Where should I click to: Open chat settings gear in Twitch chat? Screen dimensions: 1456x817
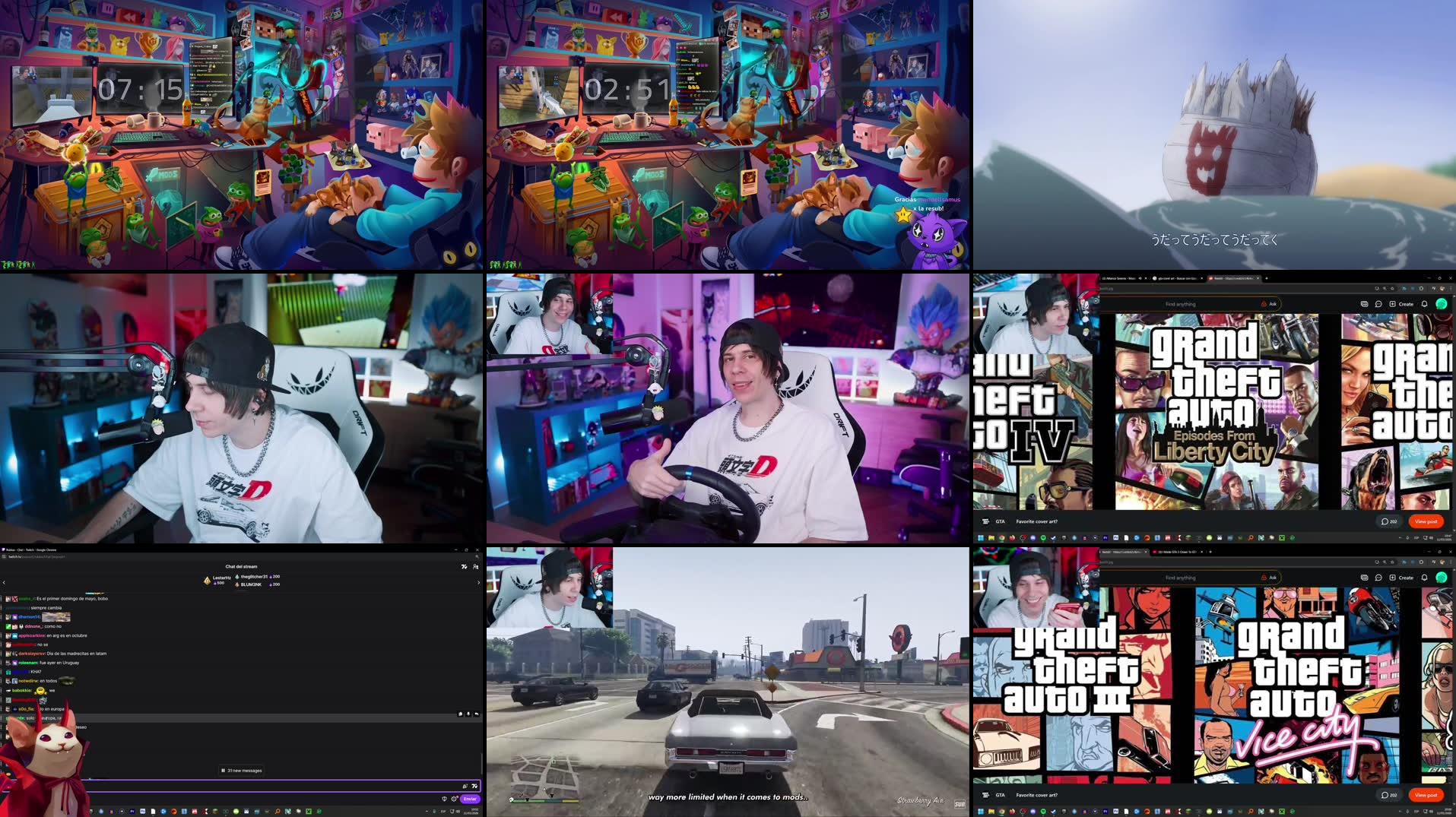pyautogui.click(x=454, y=799)
